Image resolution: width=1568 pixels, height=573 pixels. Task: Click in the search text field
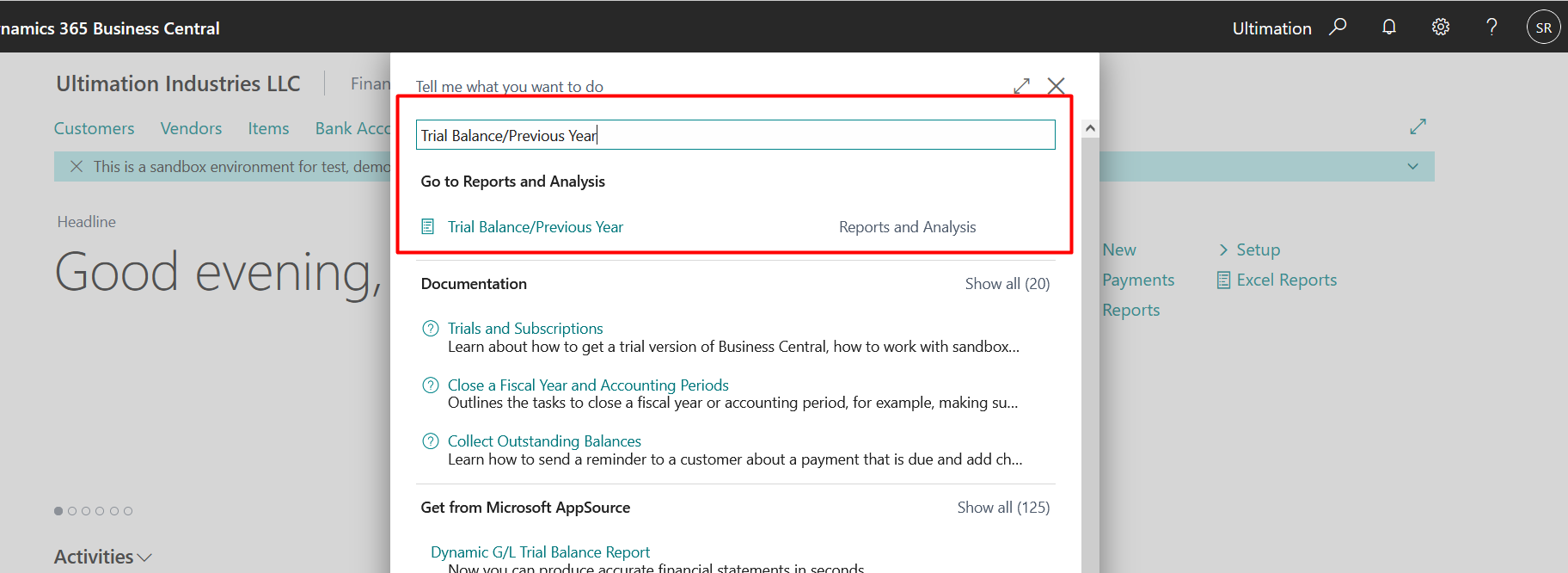click(x=736, y=135)
